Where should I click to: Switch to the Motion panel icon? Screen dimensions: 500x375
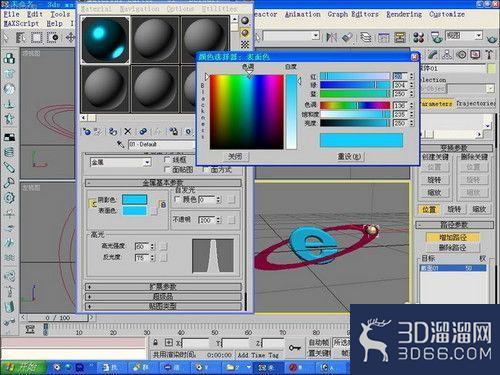[462, 54]
